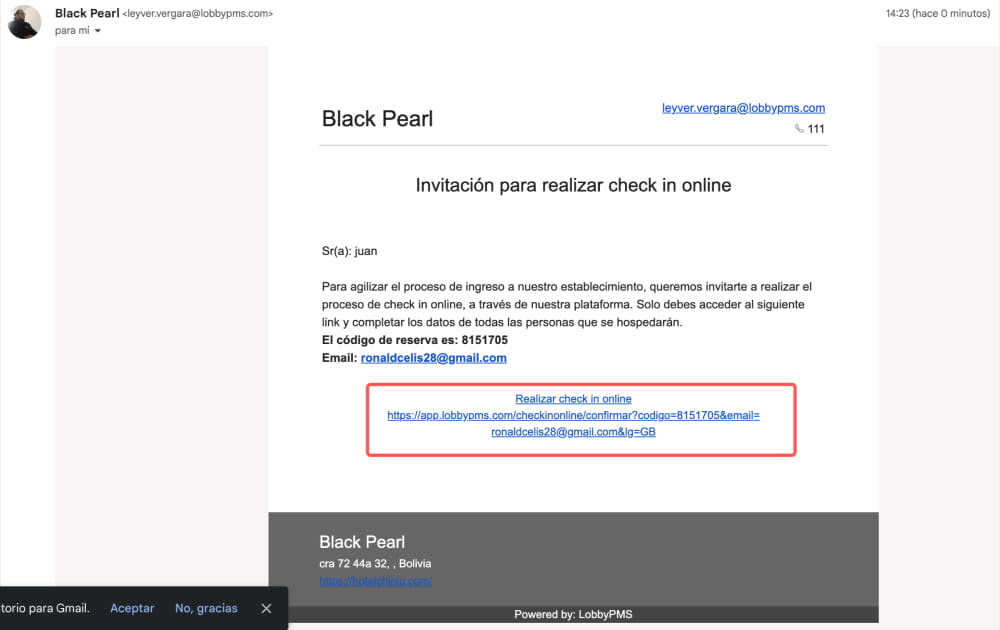This screenshot has height=630, width=1000.
Task: Open the leyver.vergara@lobbypms.com header email link
Action: pos(743,108)
